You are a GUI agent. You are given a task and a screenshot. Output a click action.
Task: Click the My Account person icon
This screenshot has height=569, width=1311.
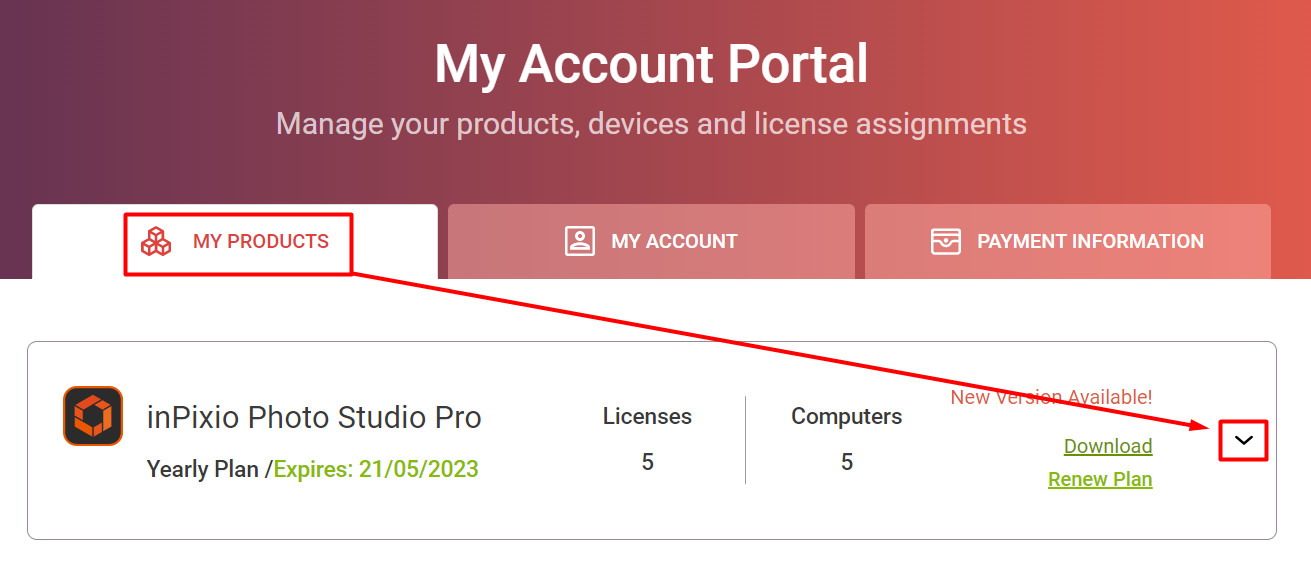coord(580,241)
